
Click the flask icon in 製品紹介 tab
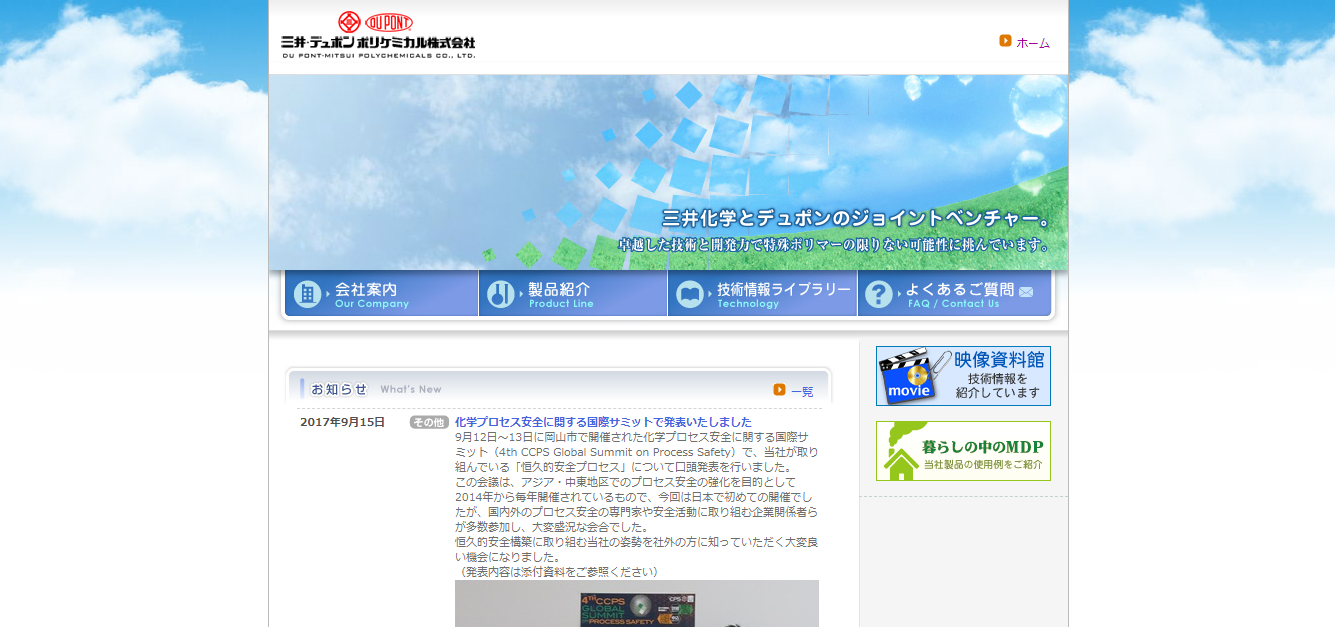click(501, 294)
